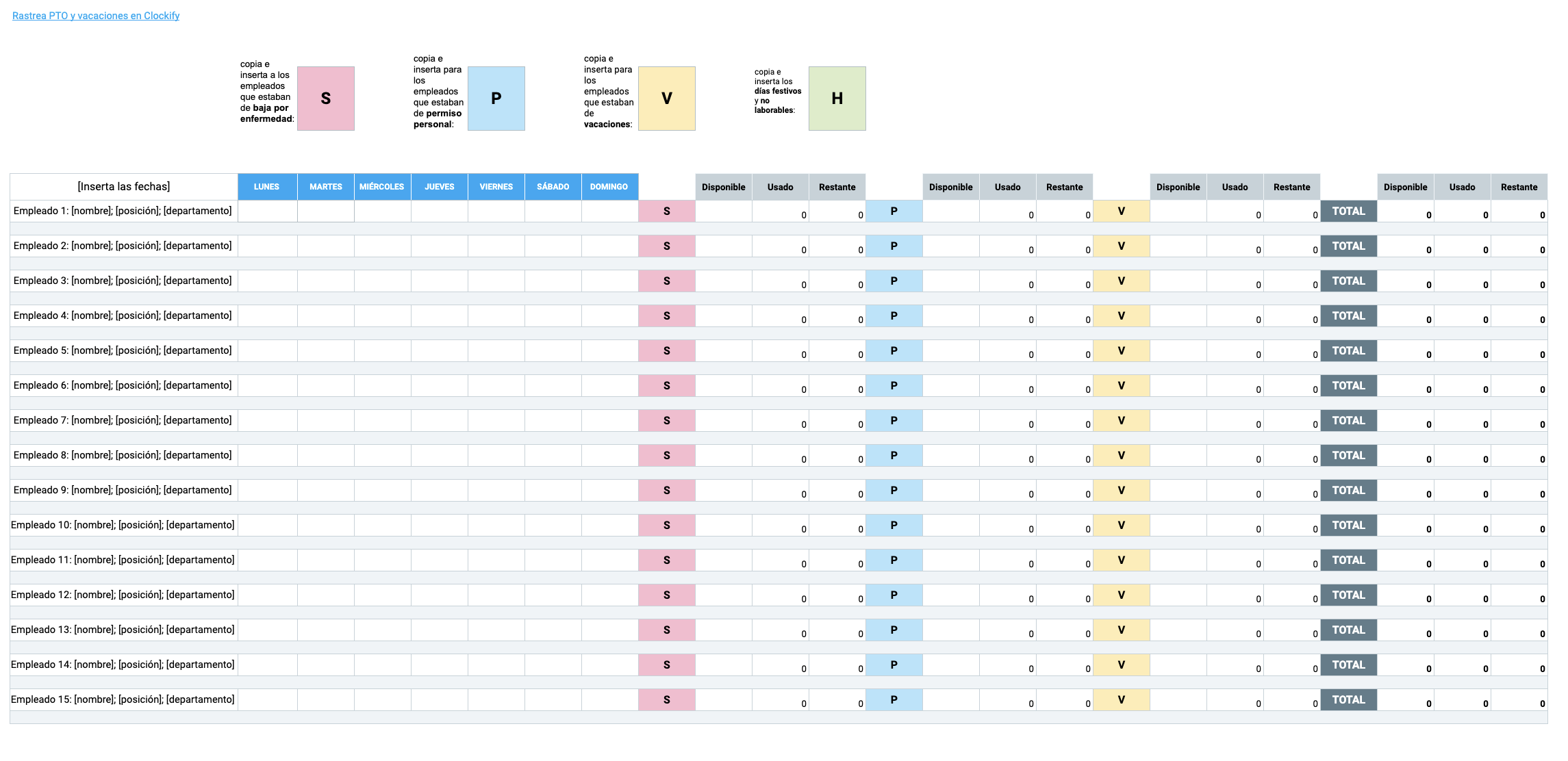
Task: Select the pink S cell in Empleado 1 row
Action: point(667,211)
